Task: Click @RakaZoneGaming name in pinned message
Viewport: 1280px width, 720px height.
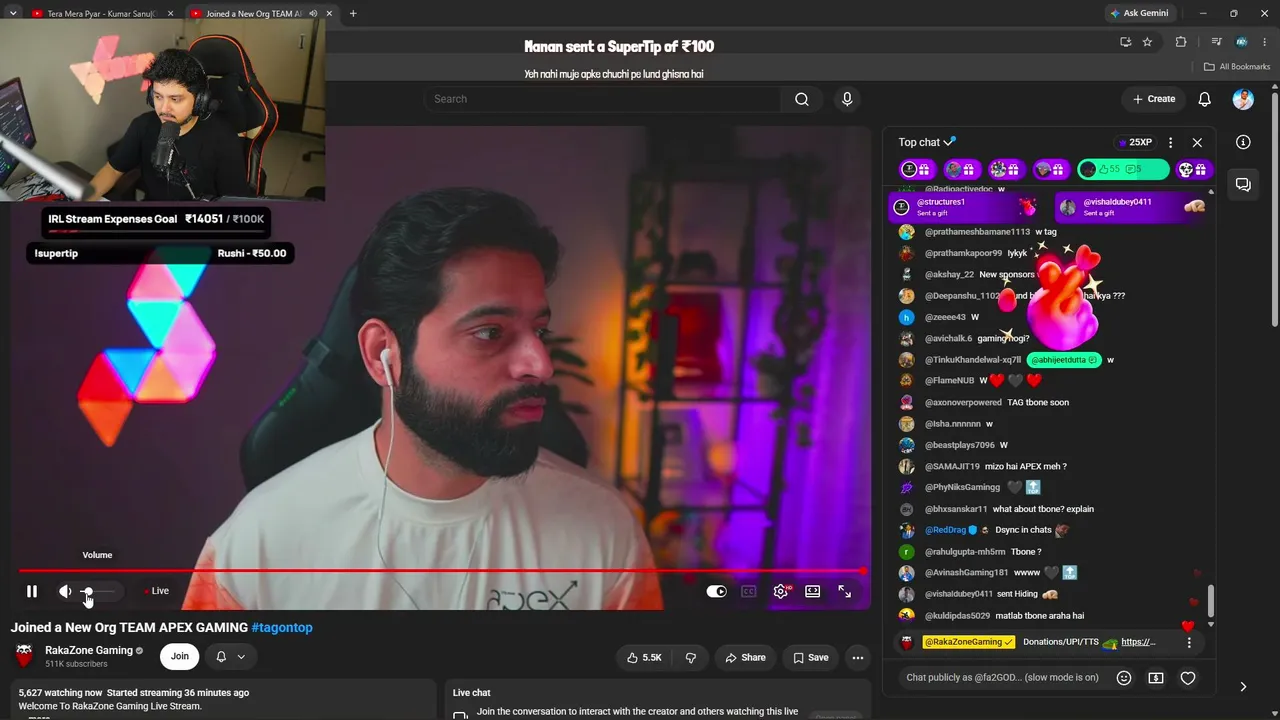Action: coord(968,642)
